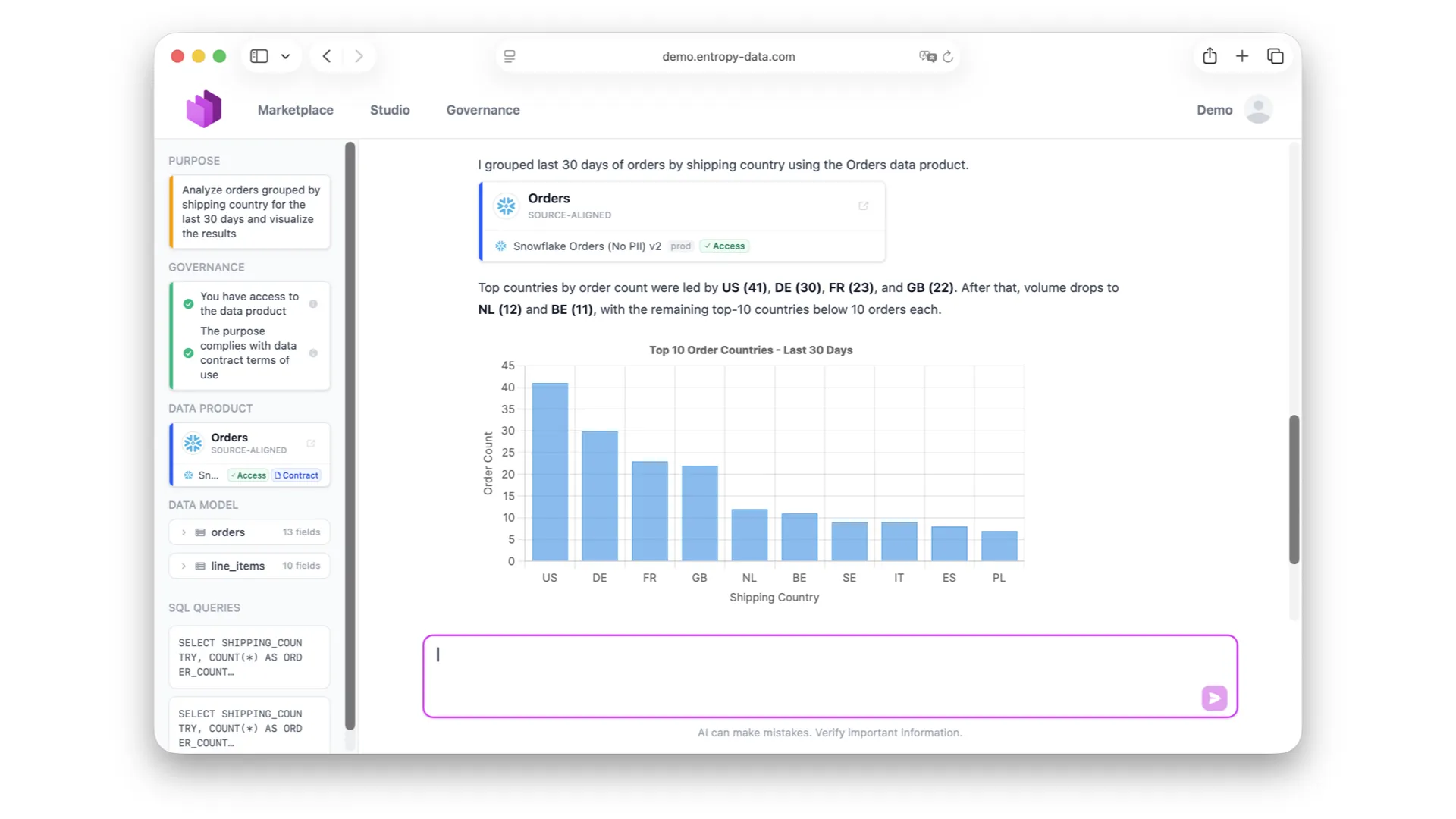The height and width of the screenshot is (819, 1456).
Task: Switch to Governance section
Action: [482, 110]
